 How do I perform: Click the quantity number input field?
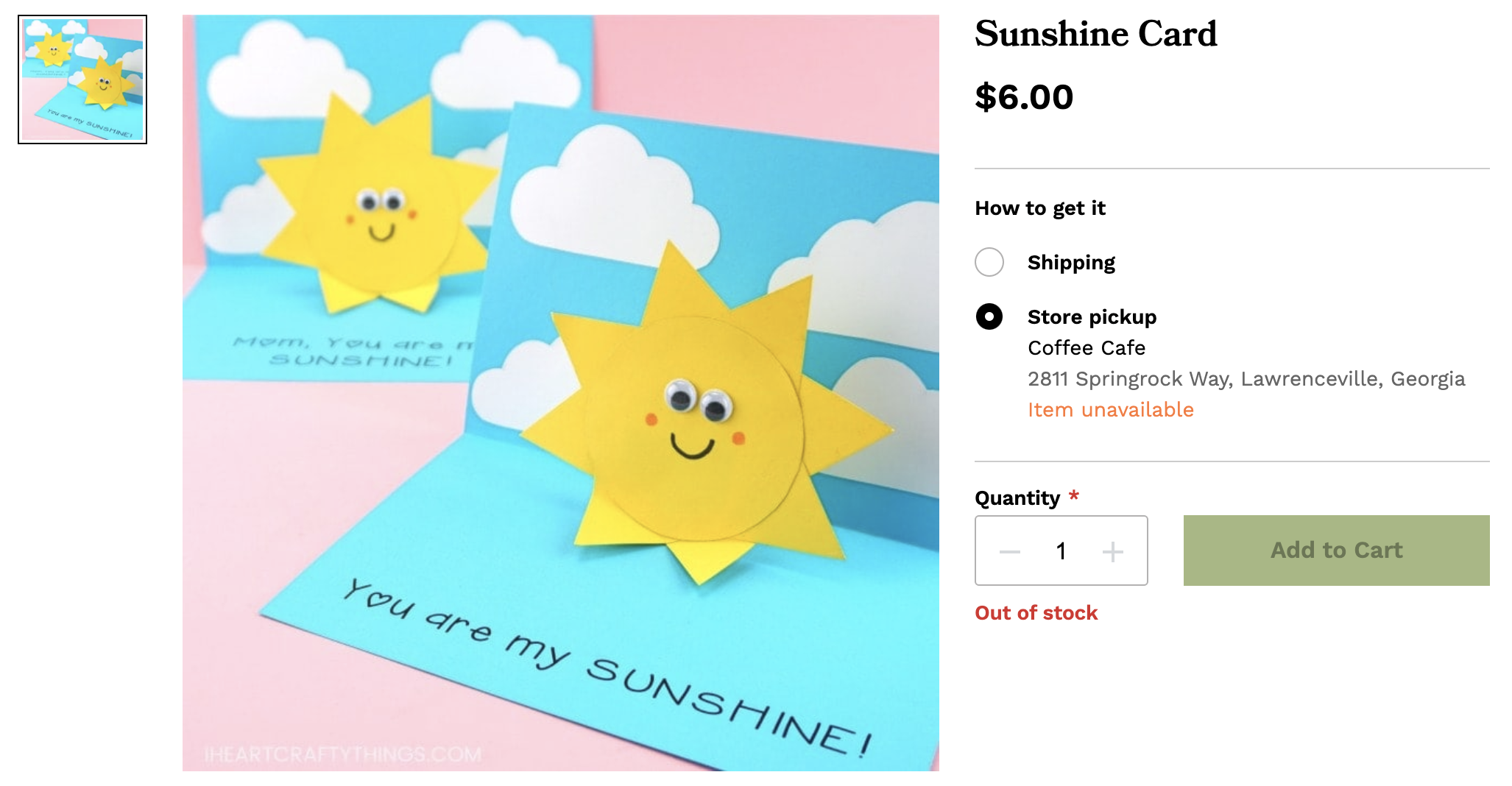coord(1061,551)
